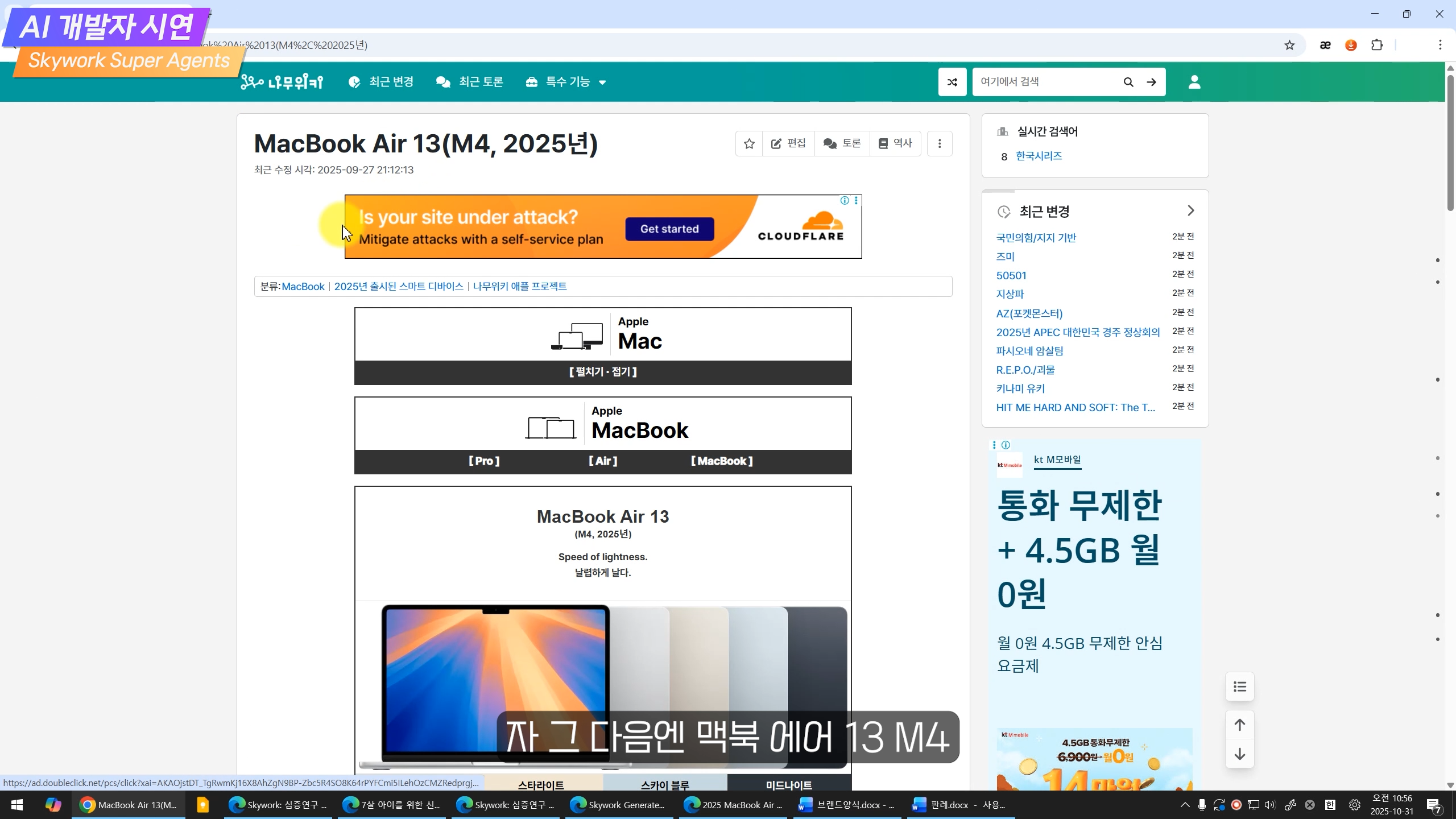This screenshot has width=1456, height=819.
Task: Expand the [Air] MacBook list
Action: tap(603, 461)
